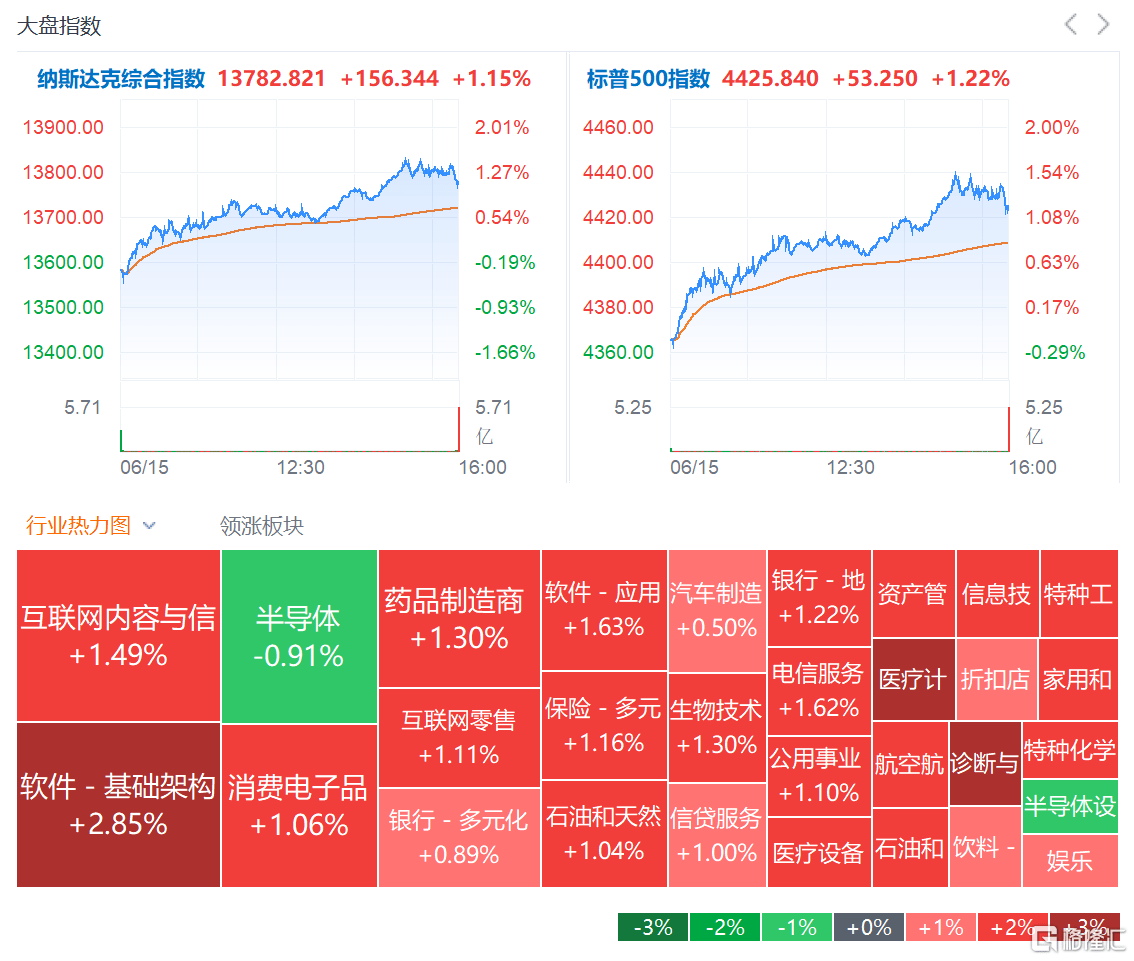Screen dimensions: 1134x961
Task: Click the 大盘指数 section header
Action: (x=57, y=26)
